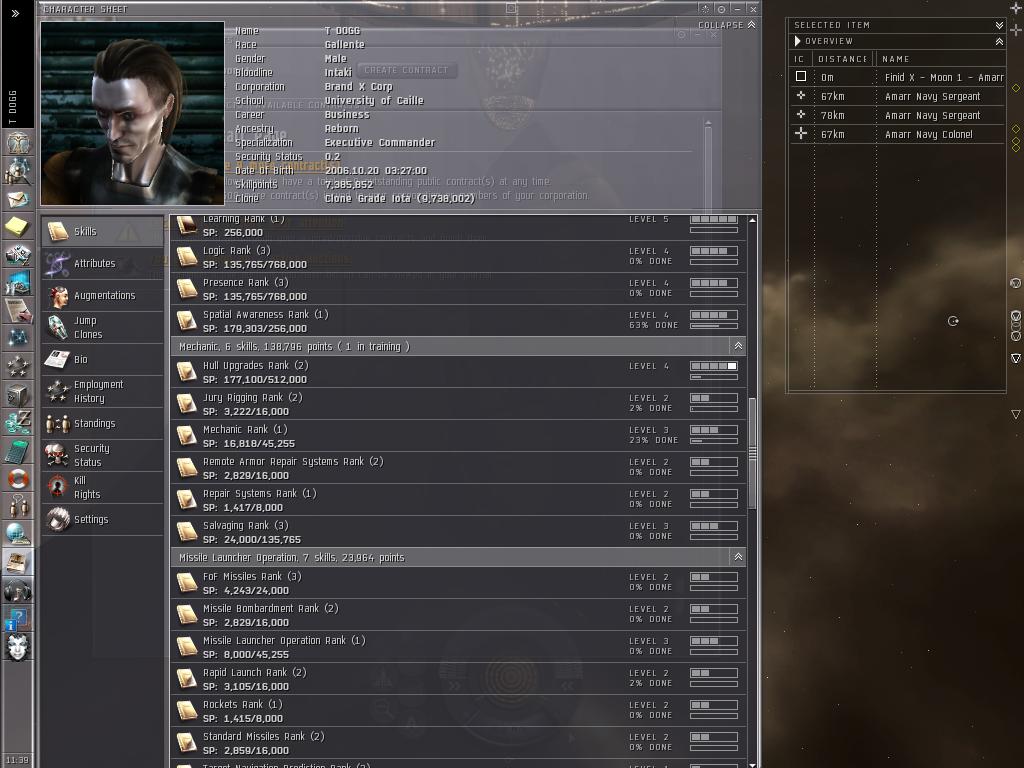Open the red lifebuoy help icon
Image resolution: width=1024 pixels, height=768 pixels.
click(x=18, y=479)
